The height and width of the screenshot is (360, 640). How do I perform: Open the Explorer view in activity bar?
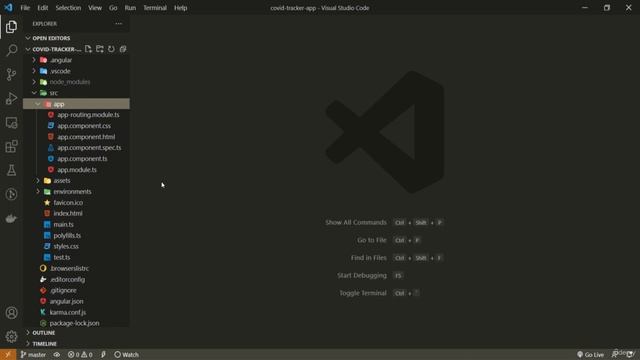pos(11,27)
